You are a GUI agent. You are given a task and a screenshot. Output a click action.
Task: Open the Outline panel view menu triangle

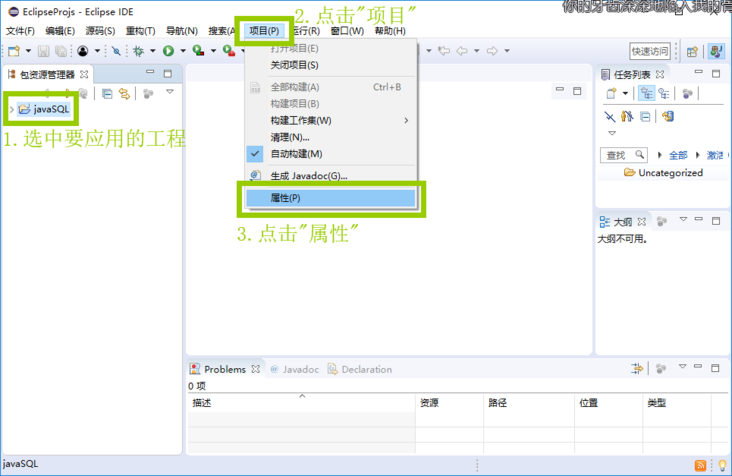click(x=683, y=219)
